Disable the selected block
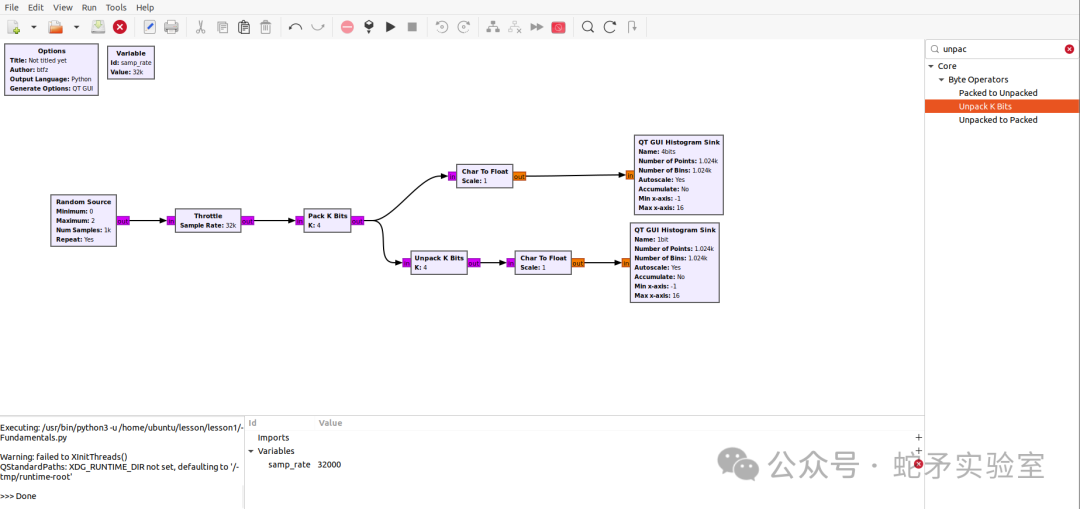Image resolution: width=1080 pixels, height=509 pixels. coord(515,27)
